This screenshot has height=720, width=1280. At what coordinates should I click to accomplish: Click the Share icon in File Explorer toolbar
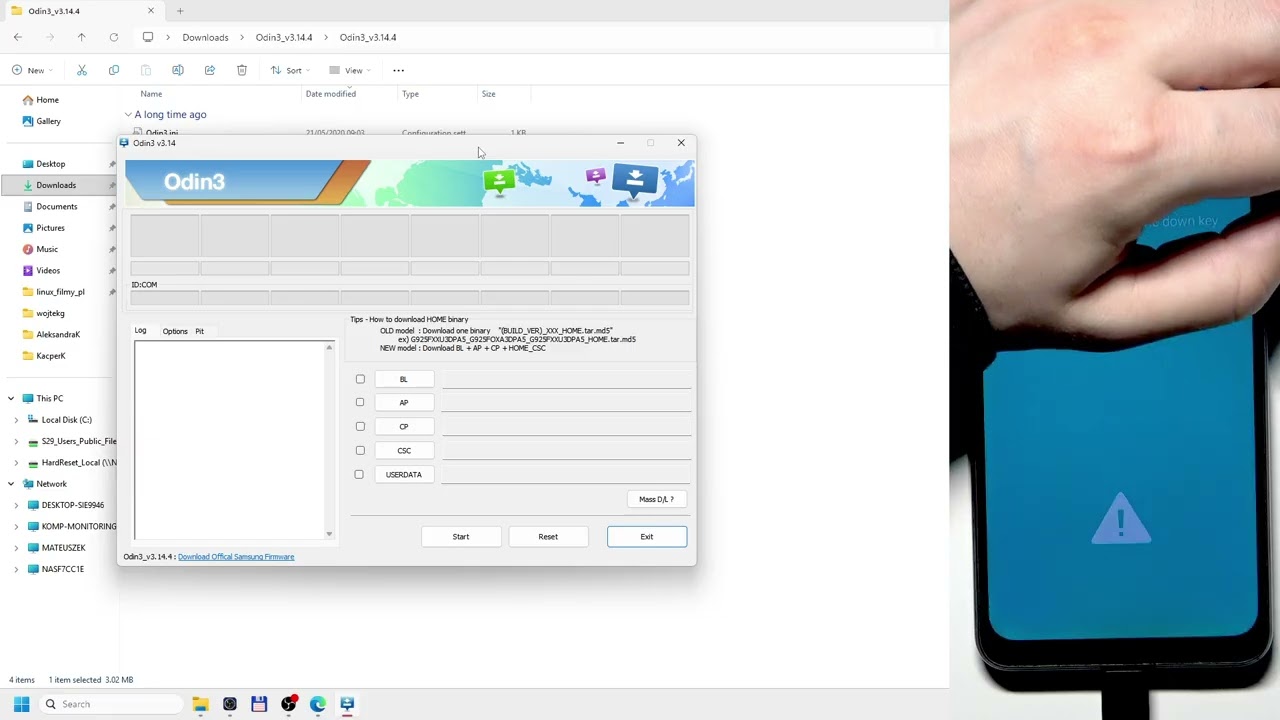[210, 70]
